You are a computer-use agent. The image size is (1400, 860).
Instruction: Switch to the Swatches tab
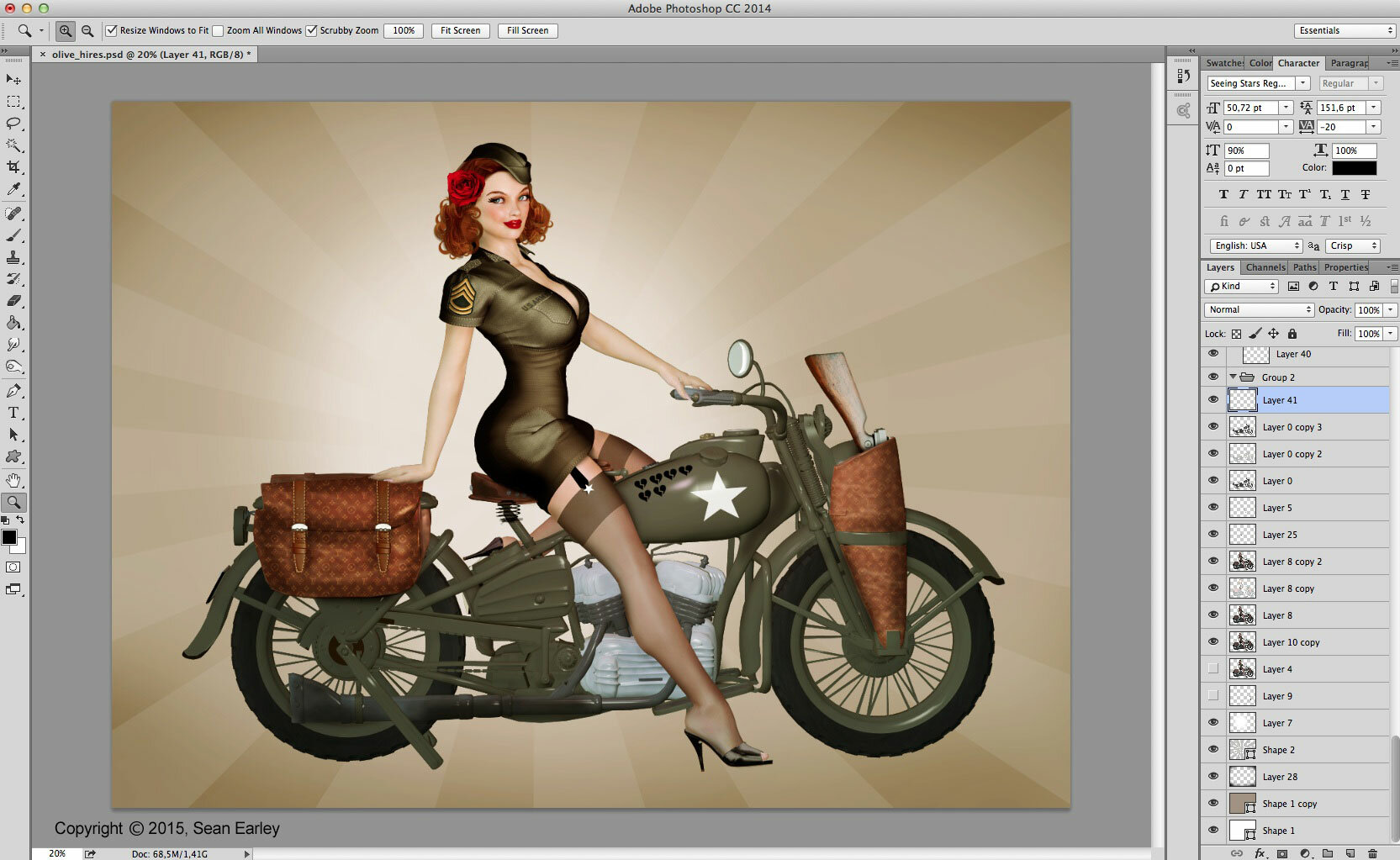(x=1223, y=63)
